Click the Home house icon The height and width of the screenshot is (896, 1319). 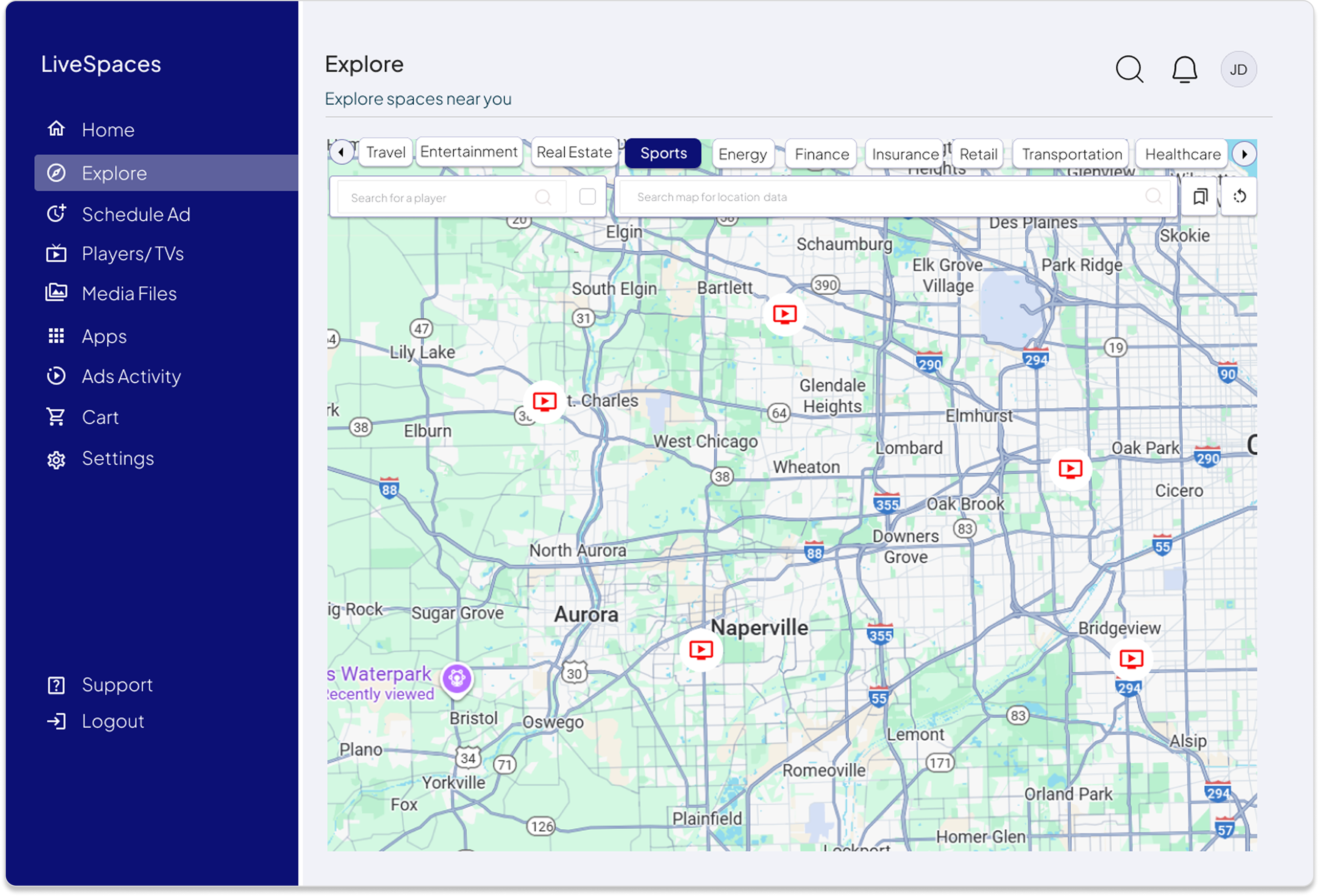pyautogui.click(x=56, y=128)
